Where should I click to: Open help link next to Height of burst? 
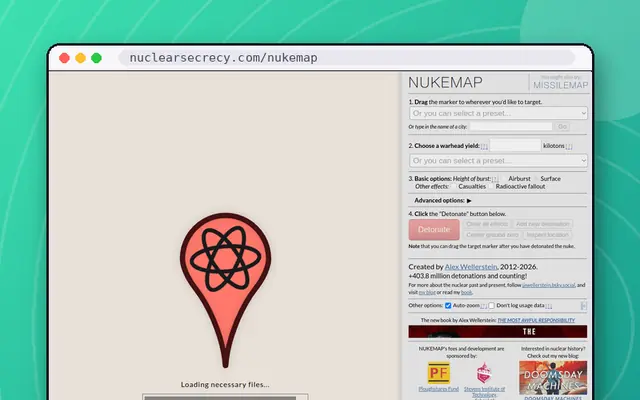tap(495, 179)
